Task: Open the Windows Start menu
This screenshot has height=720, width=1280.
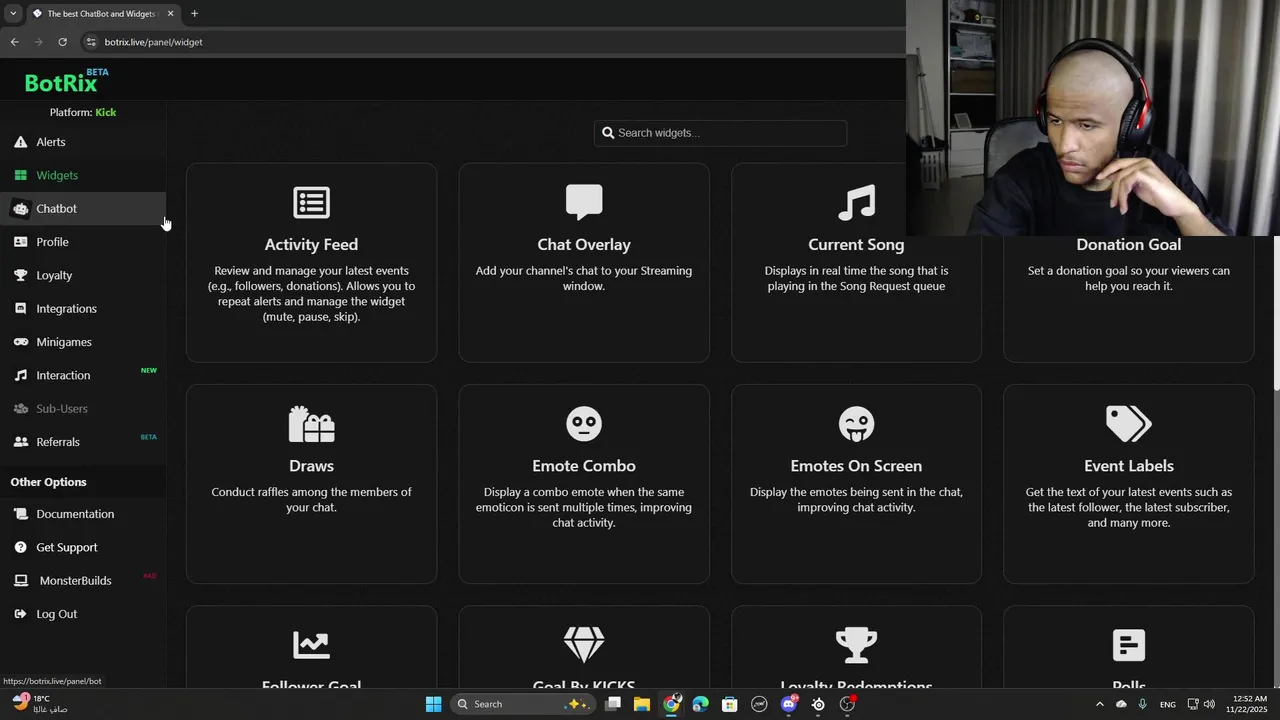Action: [433, 704]
